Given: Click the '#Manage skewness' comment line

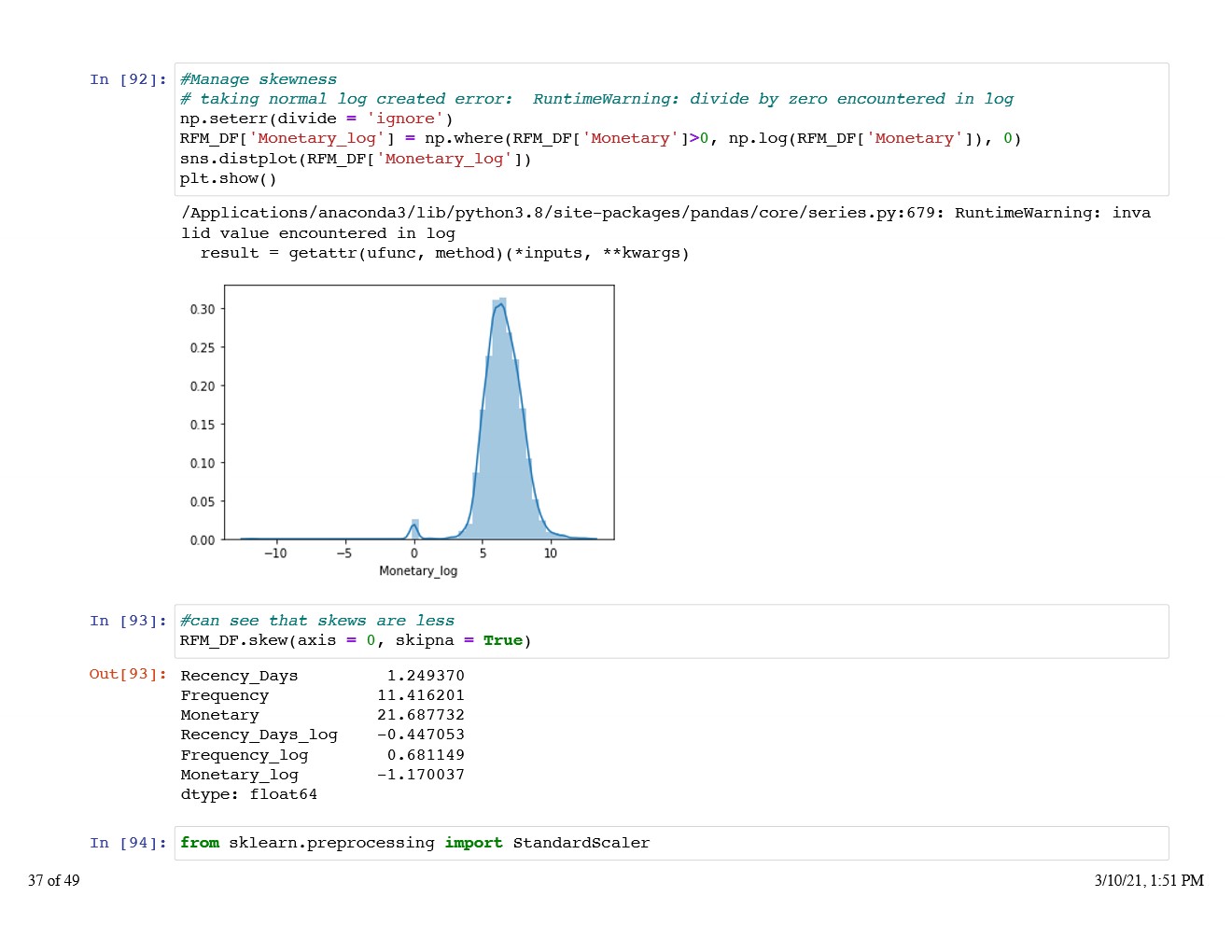Looking at the screenshot, I should point(258,79).
